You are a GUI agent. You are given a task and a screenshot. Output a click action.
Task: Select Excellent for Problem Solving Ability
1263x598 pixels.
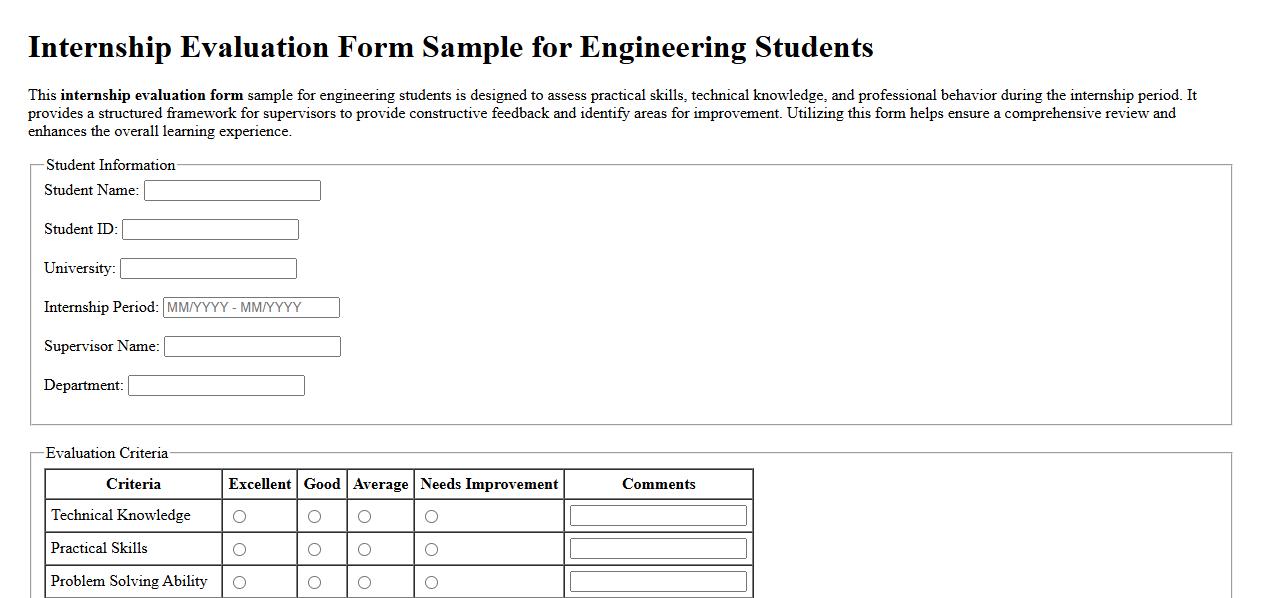(238, 581)
